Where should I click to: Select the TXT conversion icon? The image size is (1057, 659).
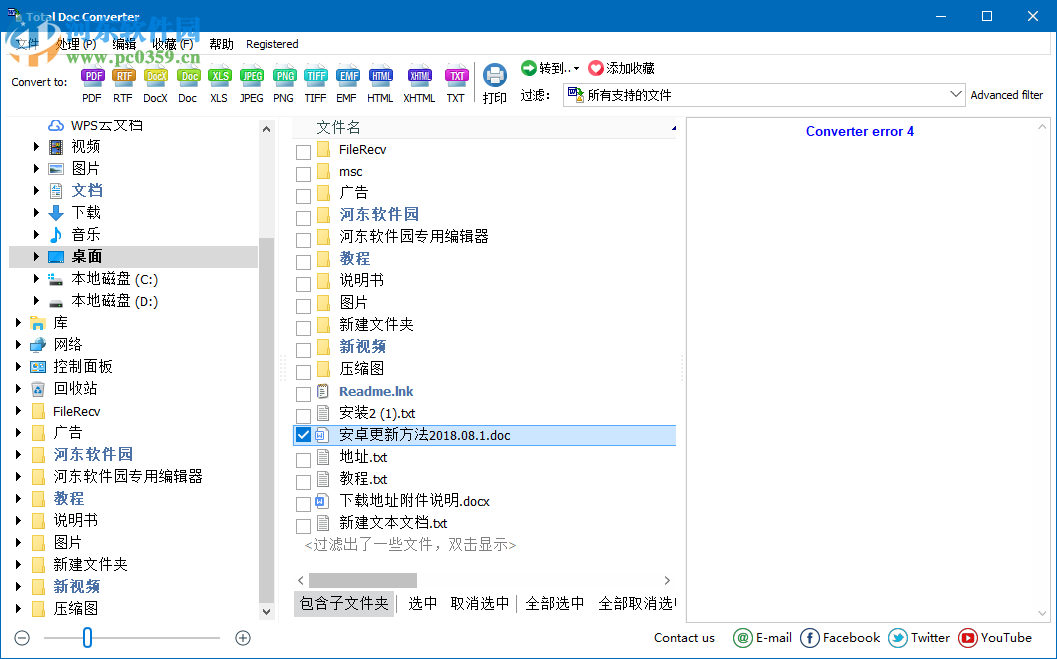click(x=457, y=75)
